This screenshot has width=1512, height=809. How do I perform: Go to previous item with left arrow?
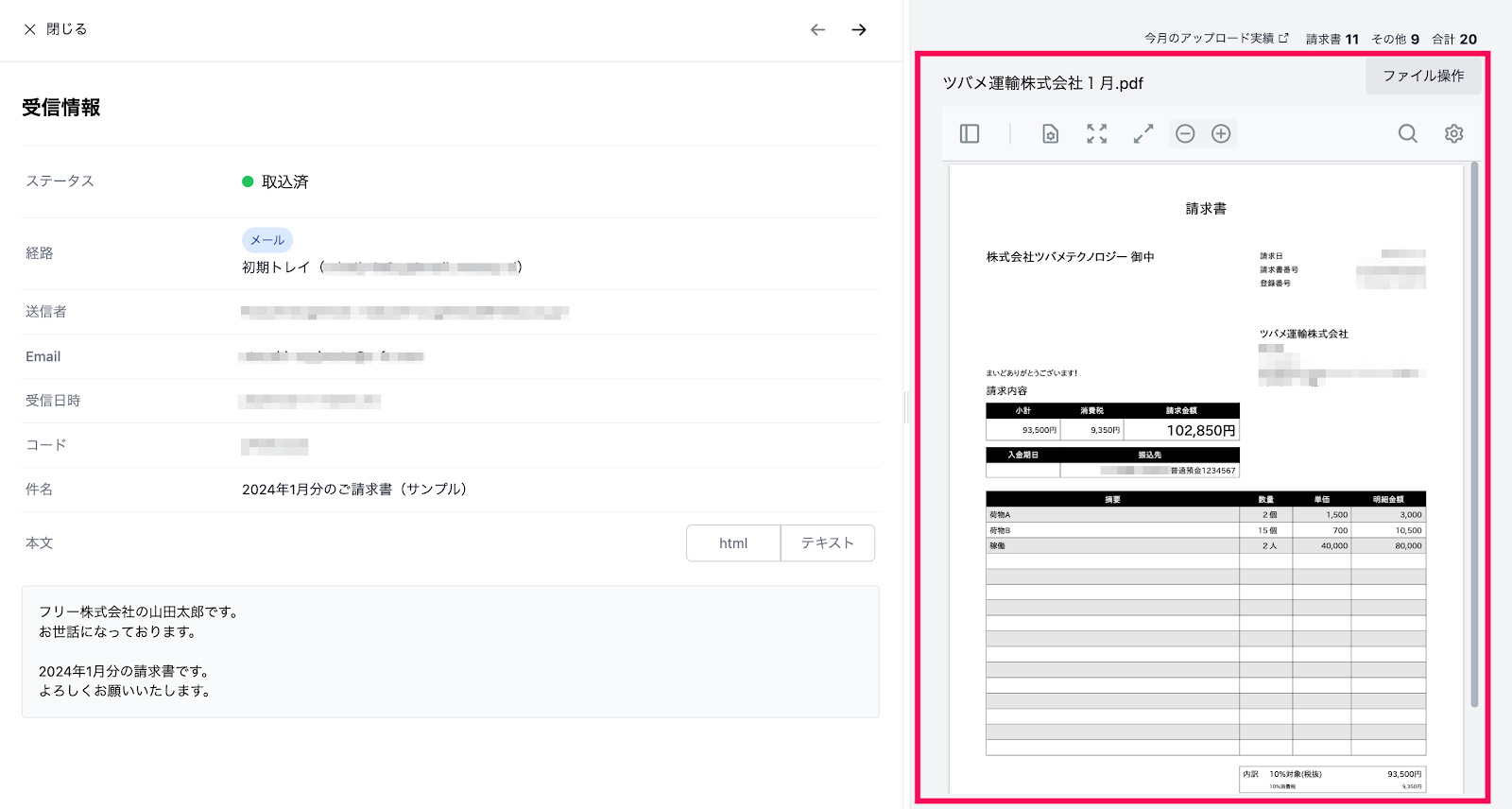[x=817, y=30]
